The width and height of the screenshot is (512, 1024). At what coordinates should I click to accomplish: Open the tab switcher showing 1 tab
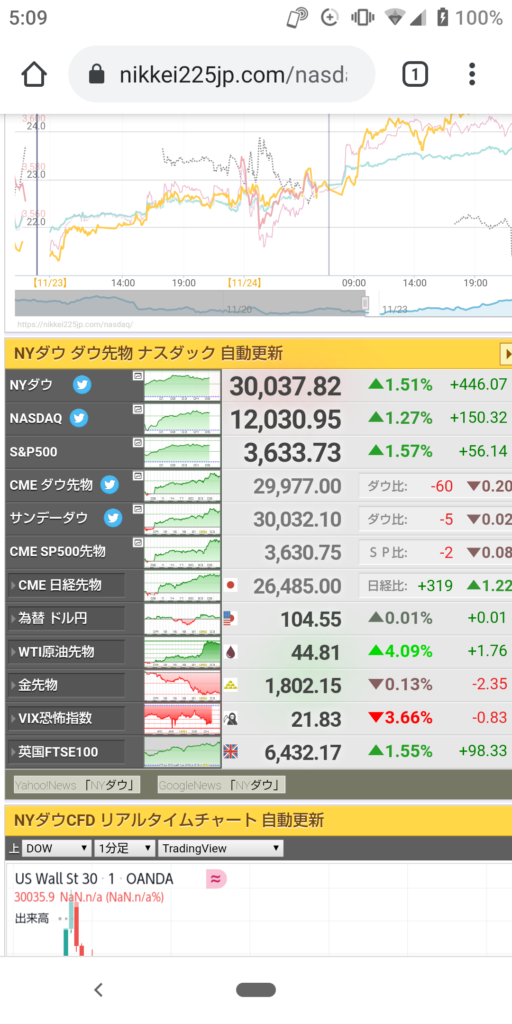click(415, 74)
